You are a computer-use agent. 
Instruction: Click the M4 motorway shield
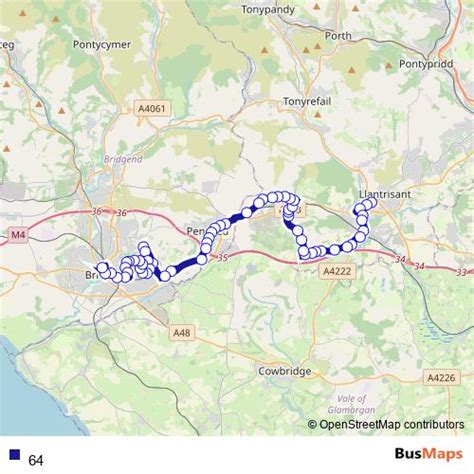pyautogui.click(x=18, y=235)
